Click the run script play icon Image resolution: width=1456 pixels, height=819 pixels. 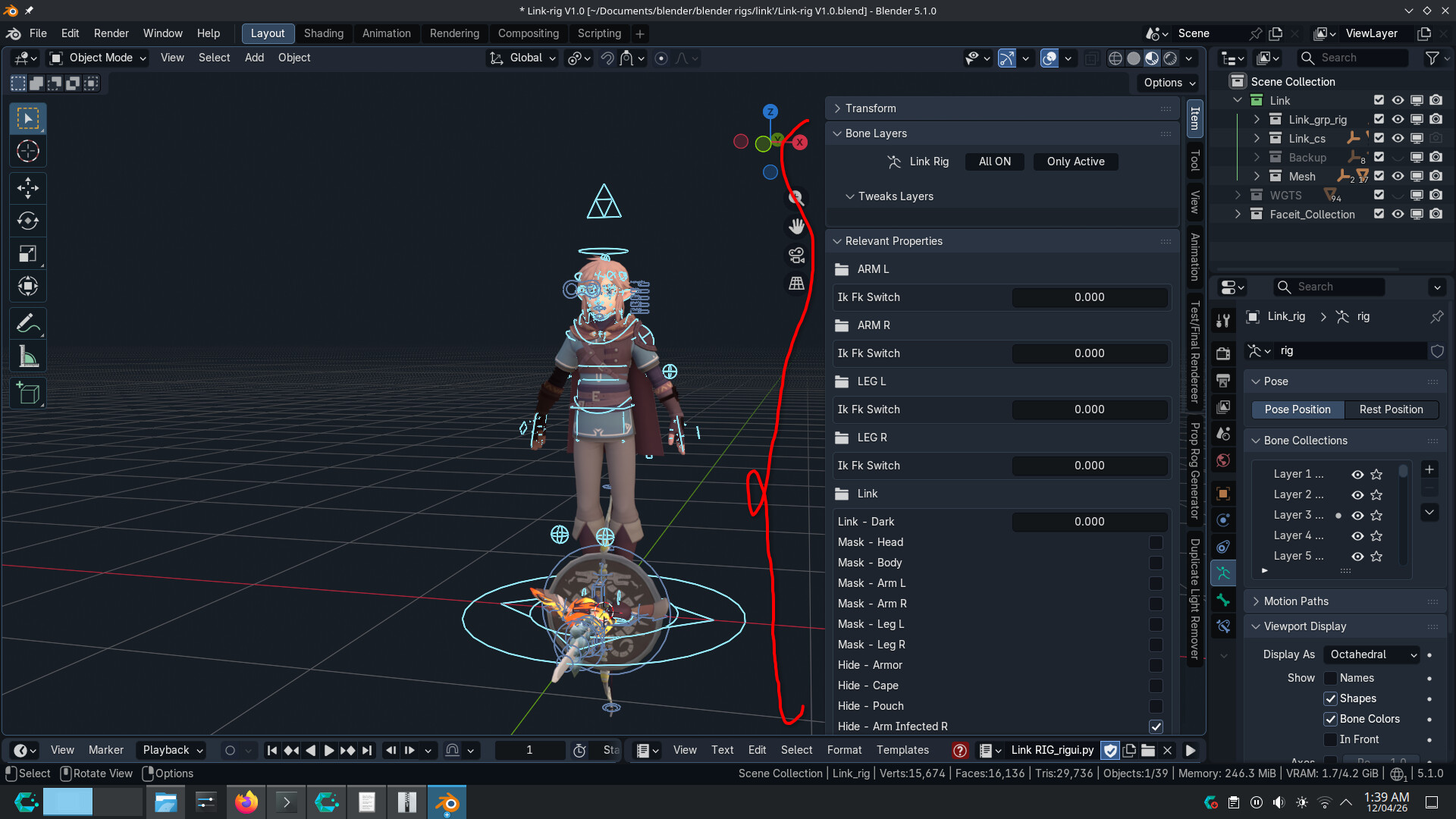[x=1191, y=751]
